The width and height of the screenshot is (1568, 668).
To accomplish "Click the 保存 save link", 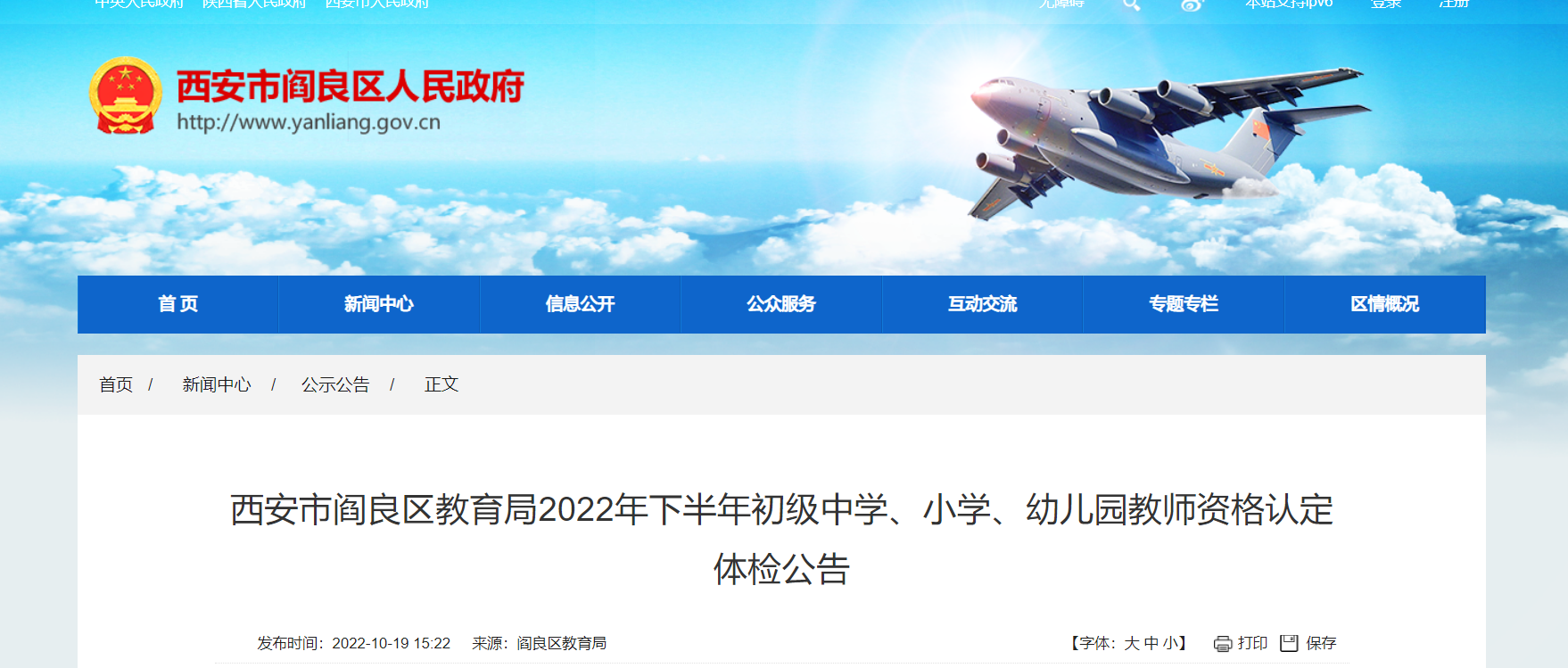I will pyautogui.click(x=1321, y=643).
